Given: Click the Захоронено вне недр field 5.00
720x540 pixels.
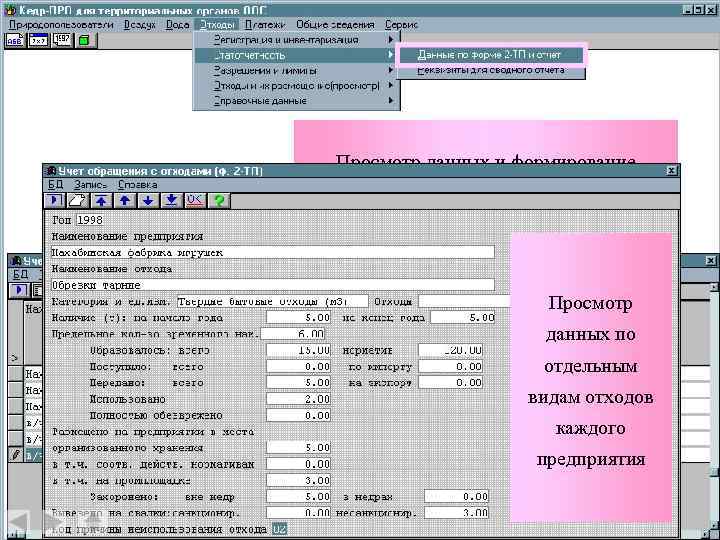Looking at the screenshot, I should (x=298, y=496).
